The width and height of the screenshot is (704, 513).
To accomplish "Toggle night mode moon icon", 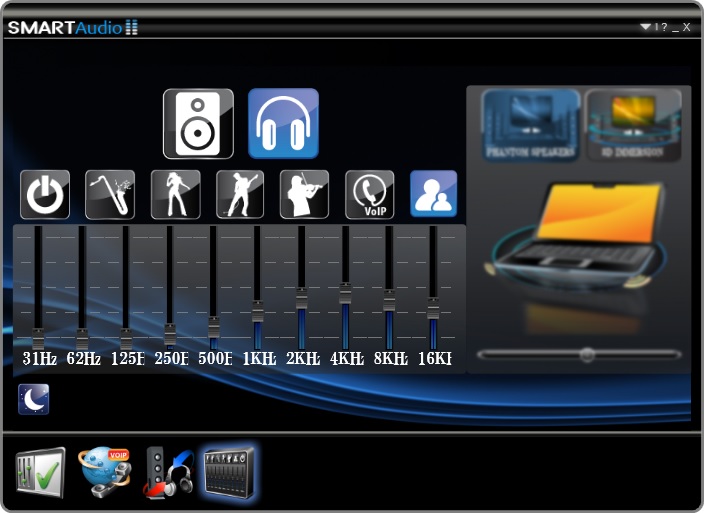I will (34, 399).
